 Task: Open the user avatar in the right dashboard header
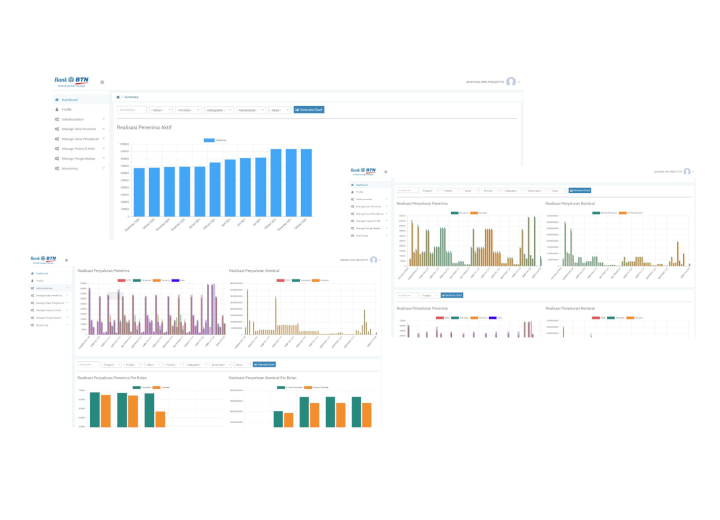[x=687, y=171]
